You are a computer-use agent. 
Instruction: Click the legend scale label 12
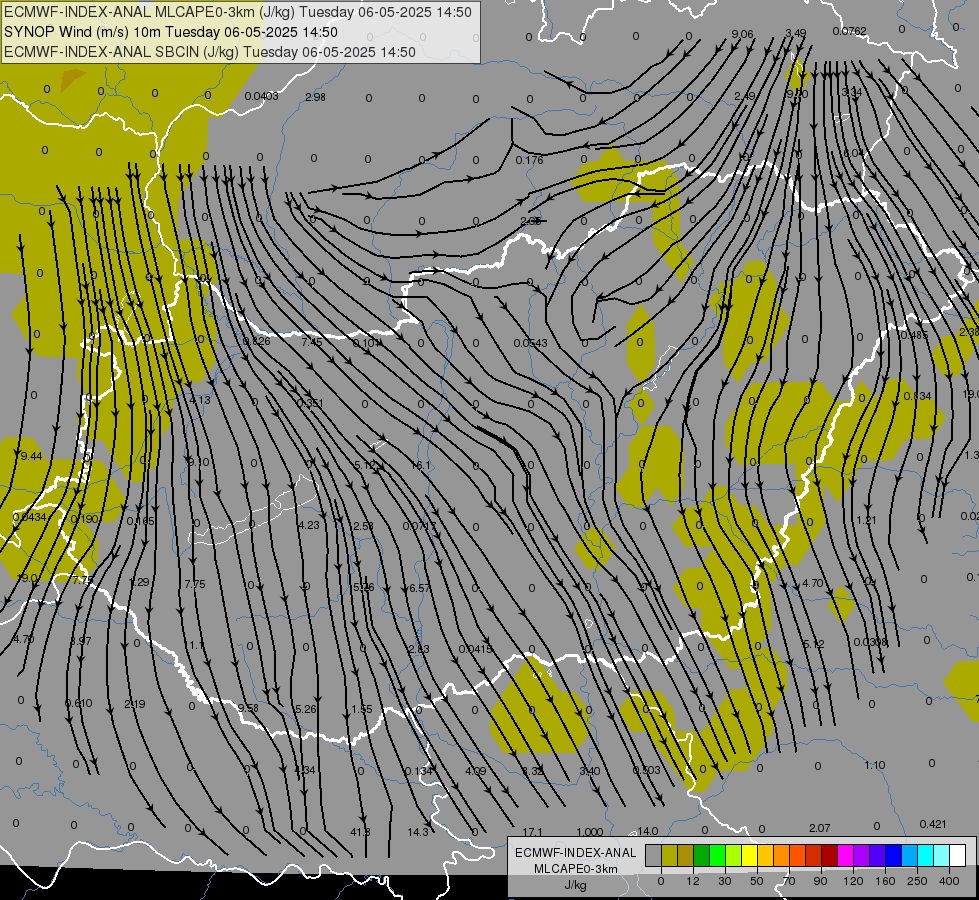click(x=692, y=881)
